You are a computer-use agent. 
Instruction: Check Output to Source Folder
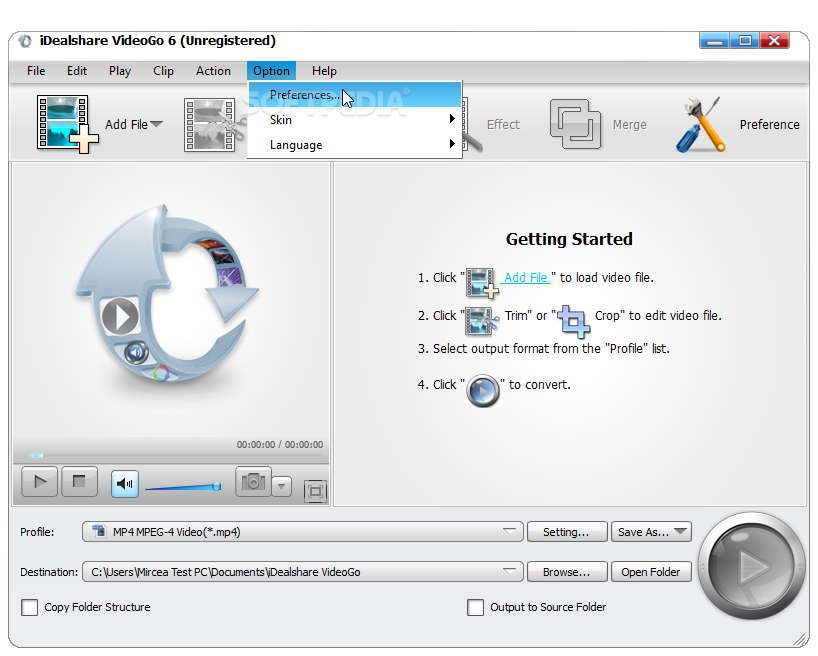(475, 607)
